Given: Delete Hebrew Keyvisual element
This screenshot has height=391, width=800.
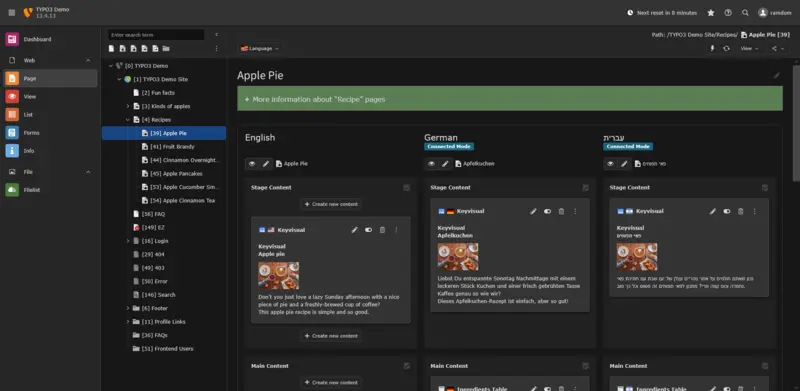Looking at the screenshot, I should click(x=741, y=211).
